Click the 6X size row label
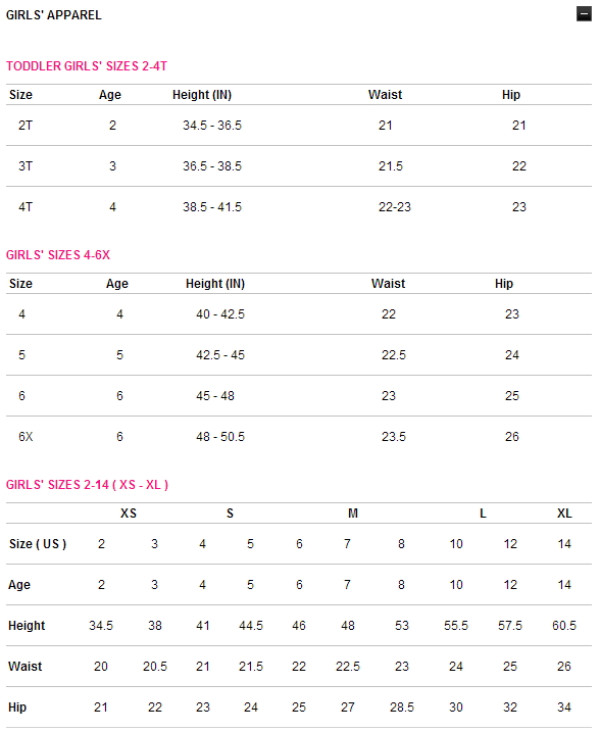Viewport: 600px width, 732px height. pos(25,437)
